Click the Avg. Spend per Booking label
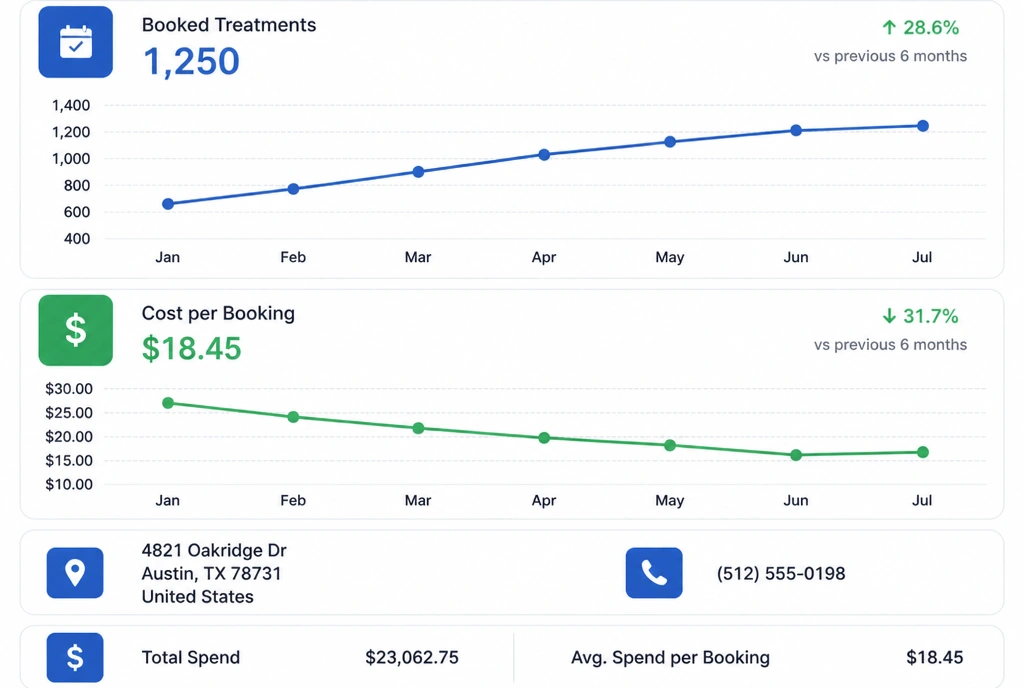Image resolution: width=1024 pixels, height=688 pixels. click(671, 657)
